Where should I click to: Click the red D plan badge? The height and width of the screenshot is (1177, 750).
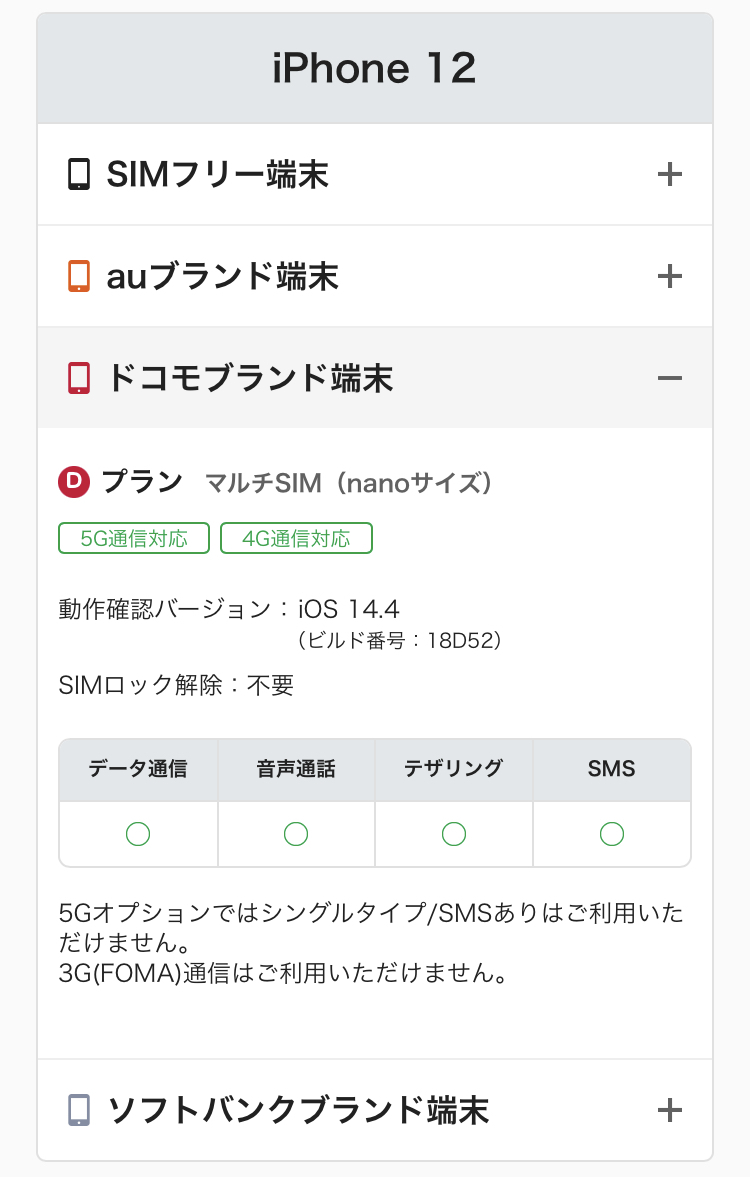(x=74, y=482)
